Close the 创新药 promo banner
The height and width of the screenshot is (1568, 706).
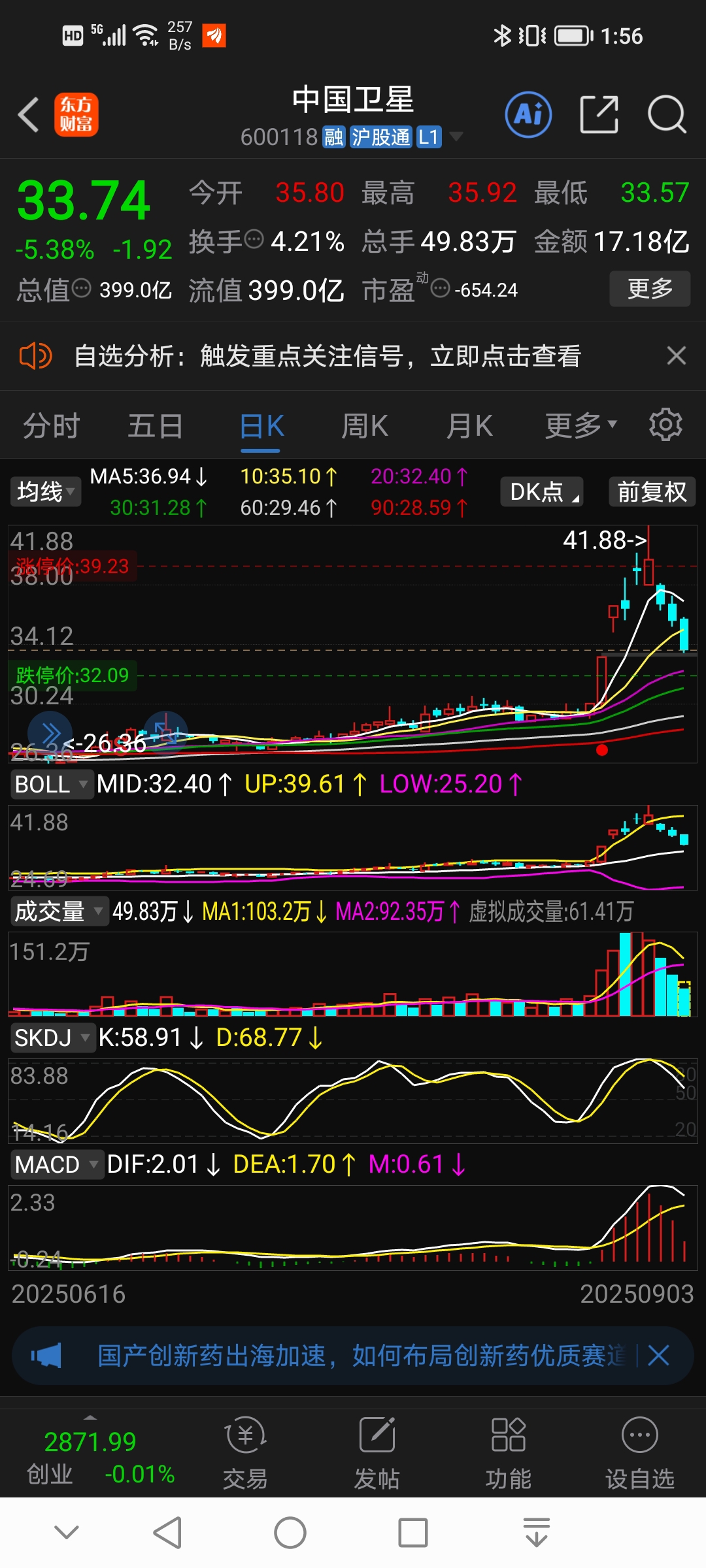[x=658, y=1356]
